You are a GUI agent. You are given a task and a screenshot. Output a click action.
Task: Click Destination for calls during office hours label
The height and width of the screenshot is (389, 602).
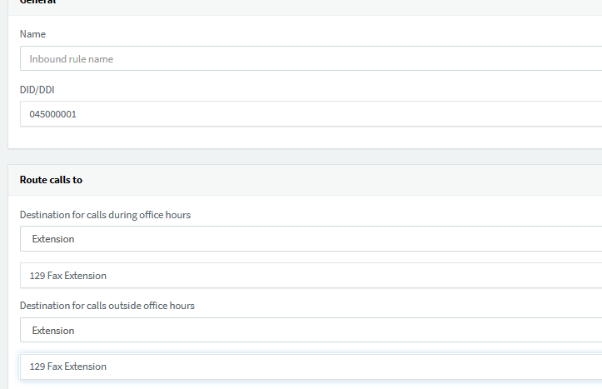click(105, 215)
